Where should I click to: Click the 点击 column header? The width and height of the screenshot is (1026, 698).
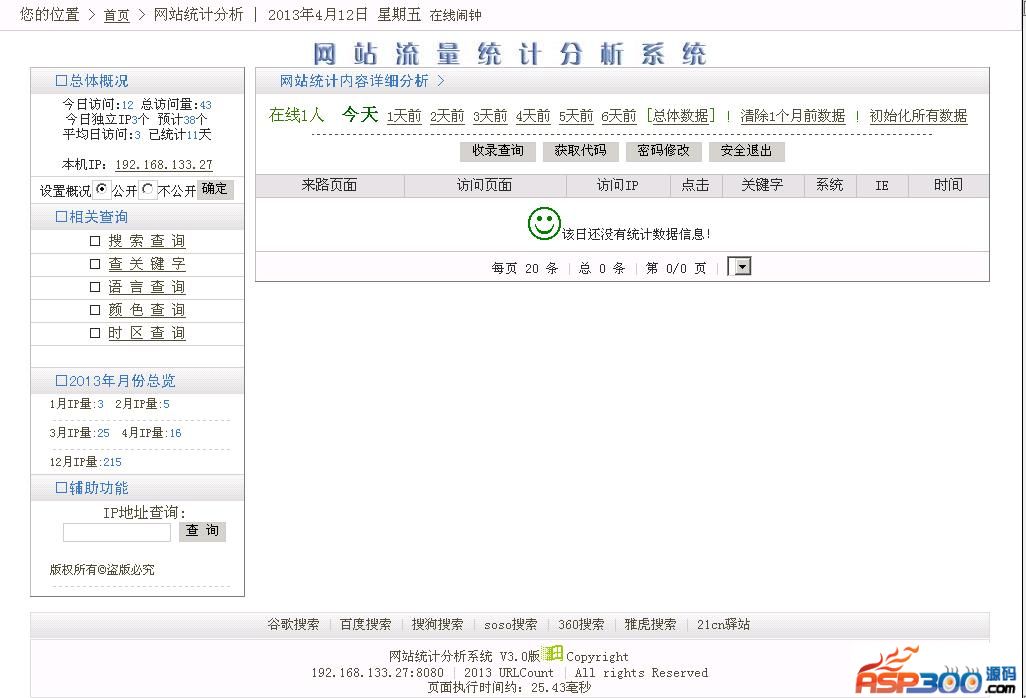click(696, 186)
